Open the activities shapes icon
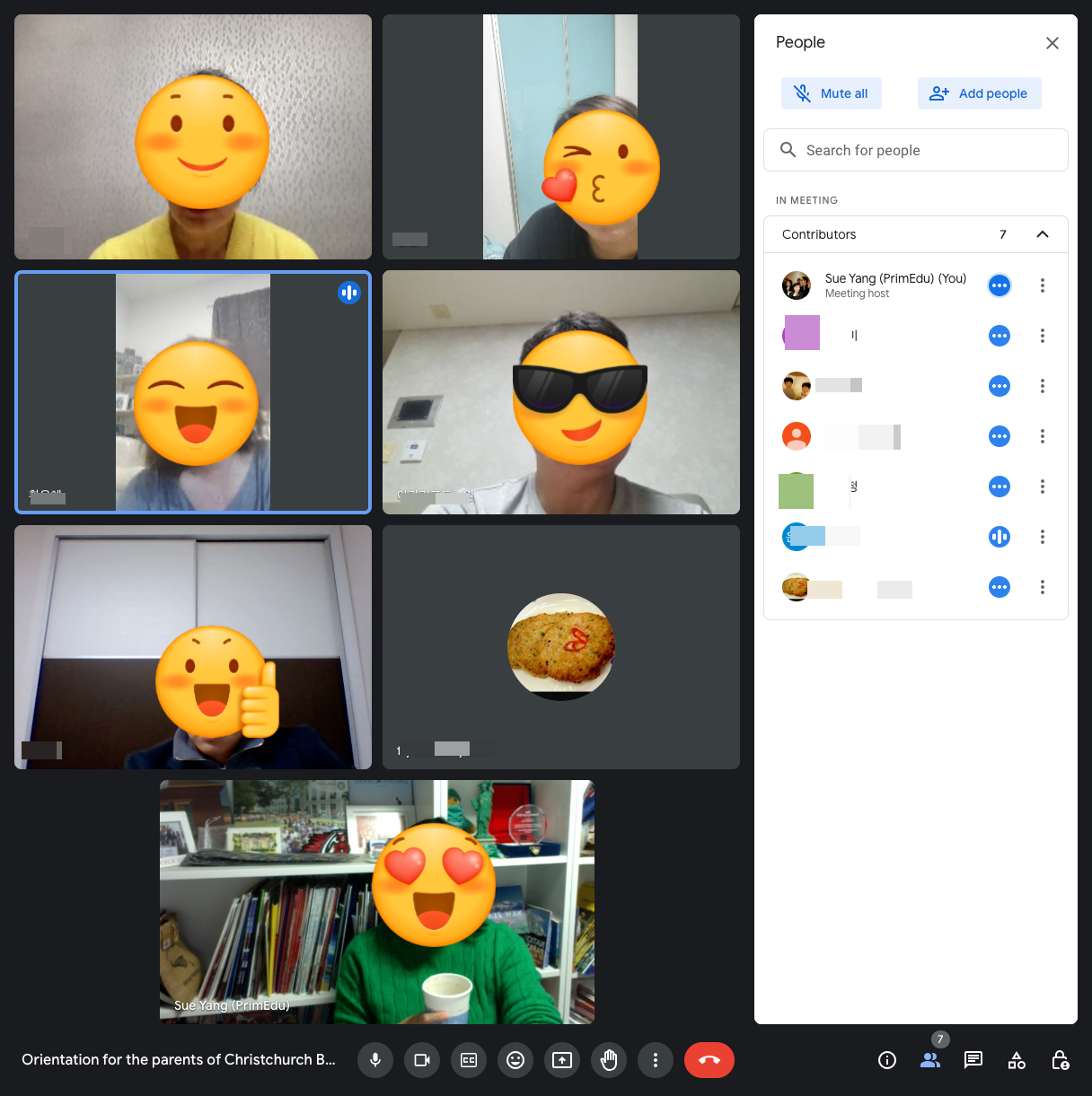 [1017, 1060]
